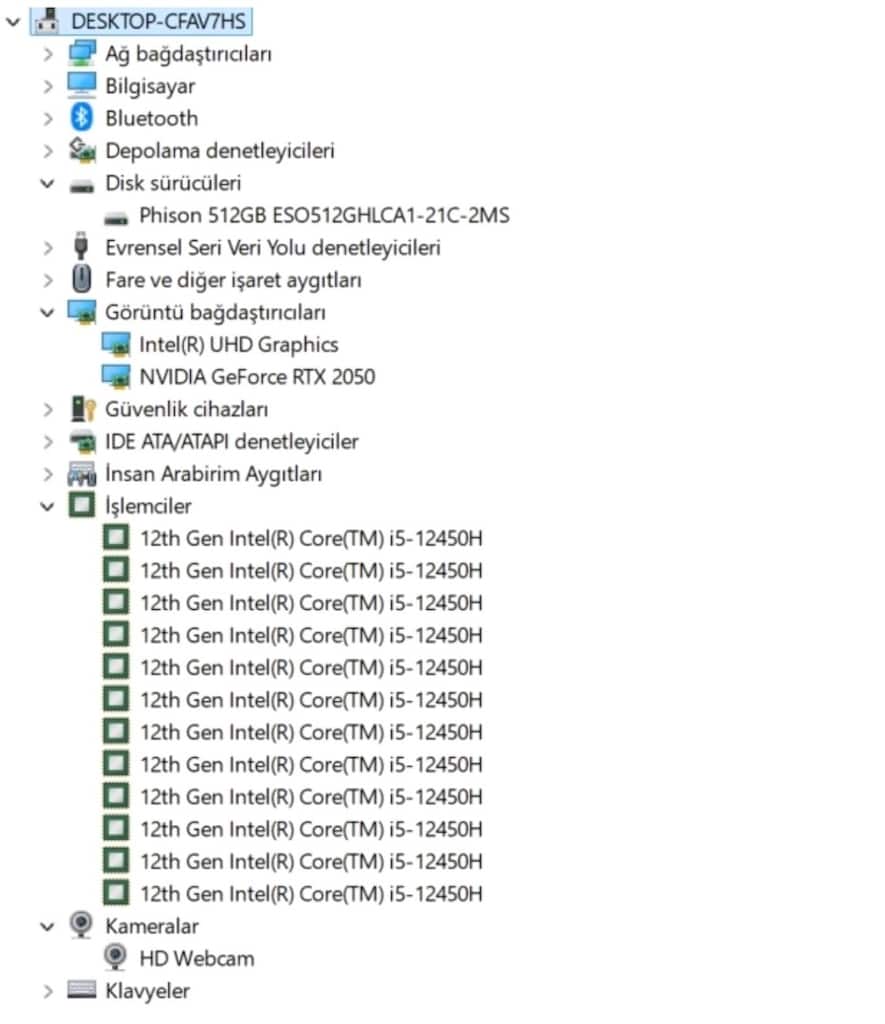
Task: Expand Fare ve diğer işaret aygıtları
Action: point(47,280)
